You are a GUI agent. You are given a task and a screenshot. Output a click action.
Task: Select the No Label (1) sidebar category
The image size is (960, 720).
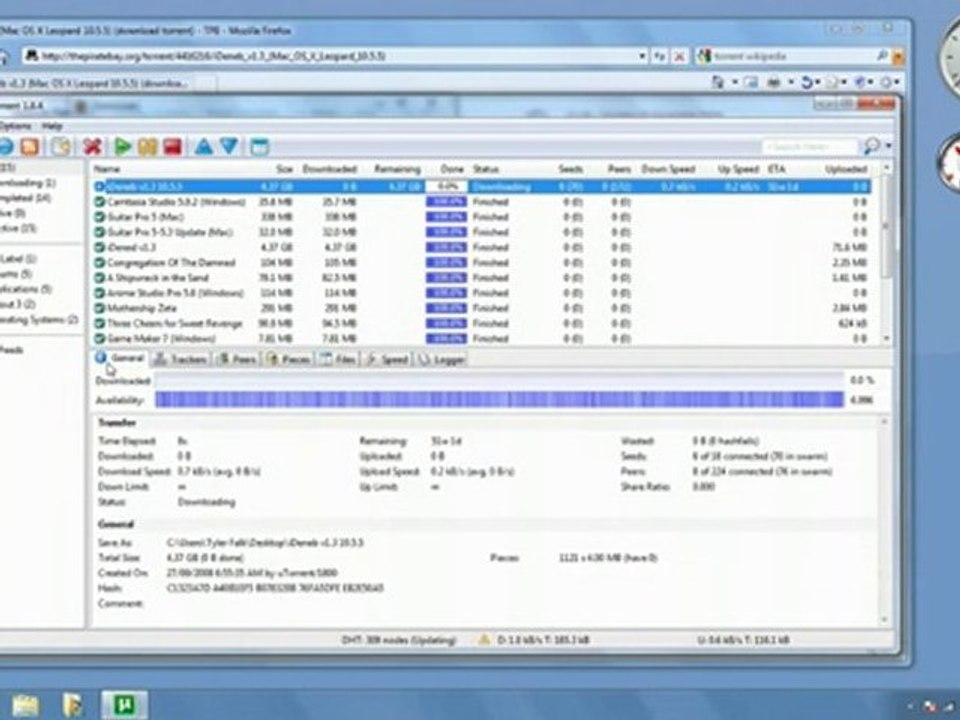point(18,259)
